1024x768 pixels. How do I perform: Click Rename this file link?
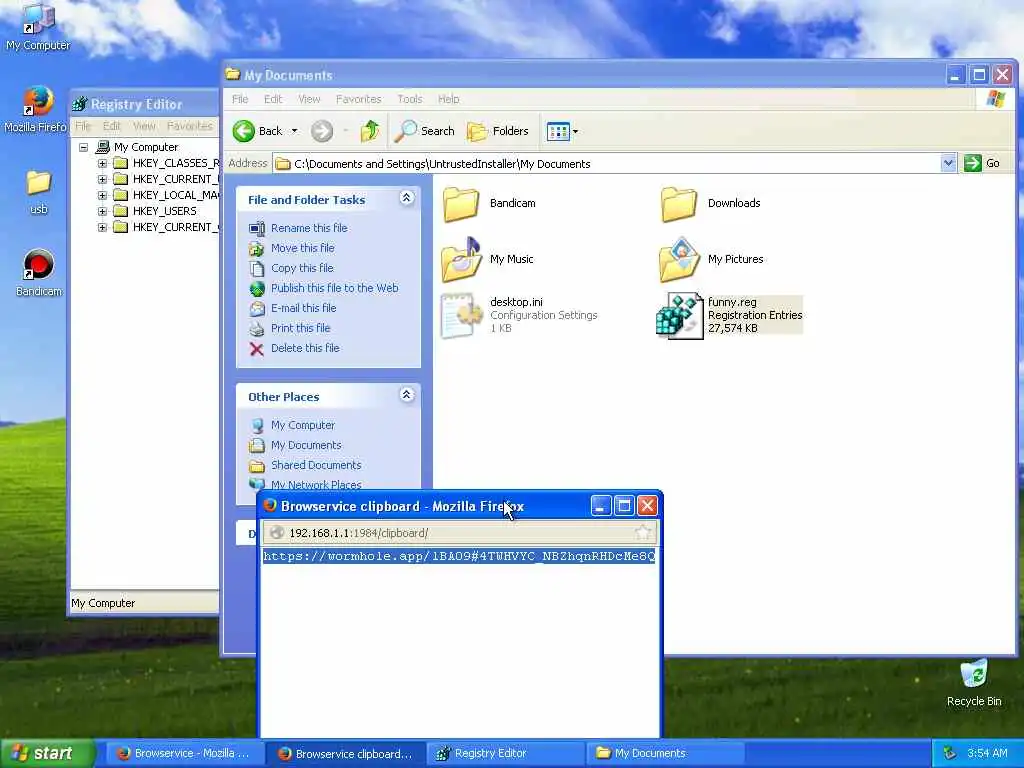[x=309, y=228]
